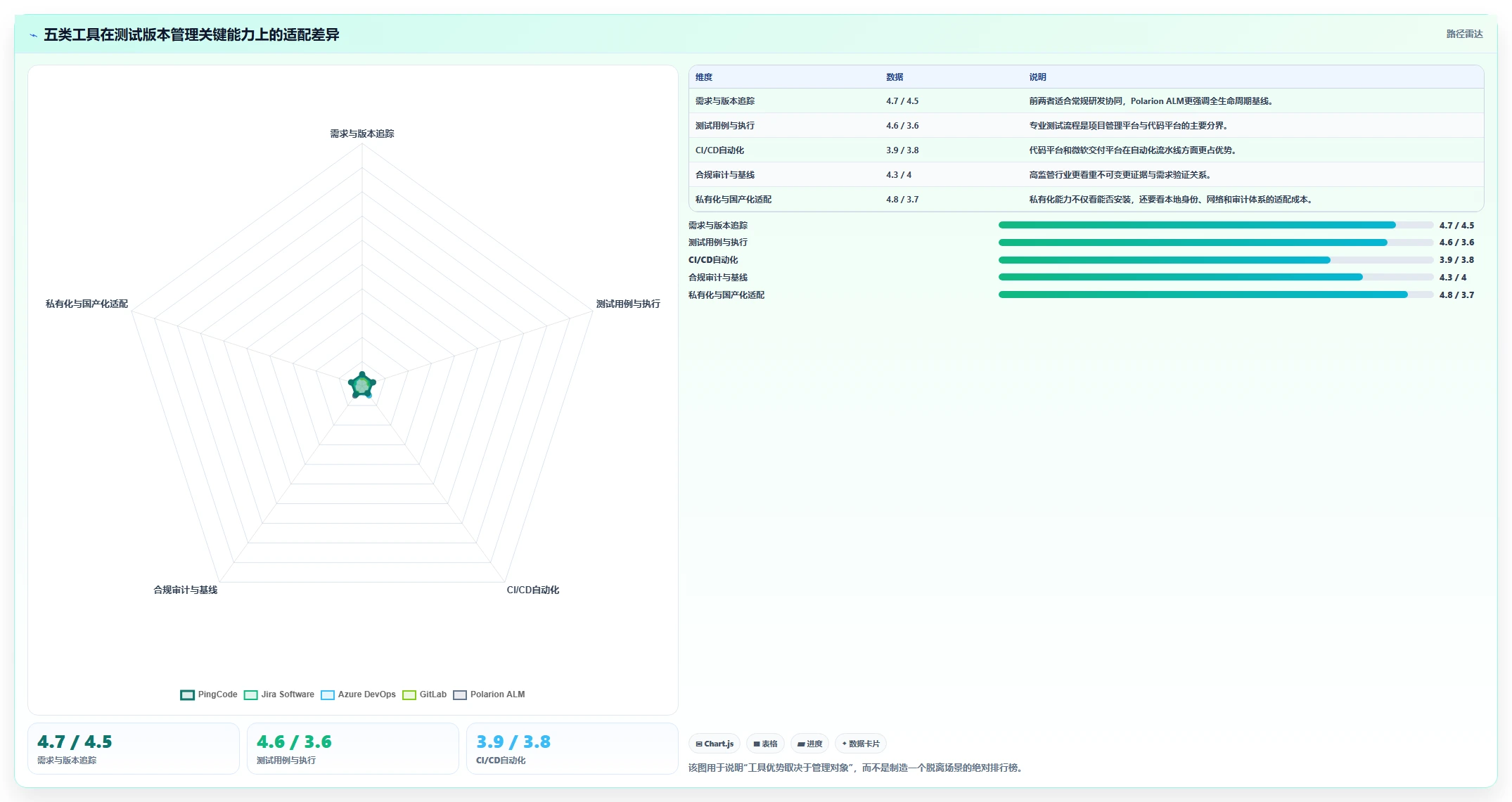Toggle the Polarion ALM legend swatch
1512x802 pixels.
[459, 694]
